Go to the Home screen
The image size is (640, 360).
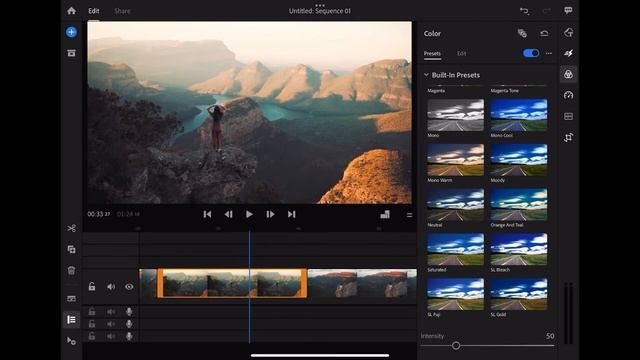point(71,11)
